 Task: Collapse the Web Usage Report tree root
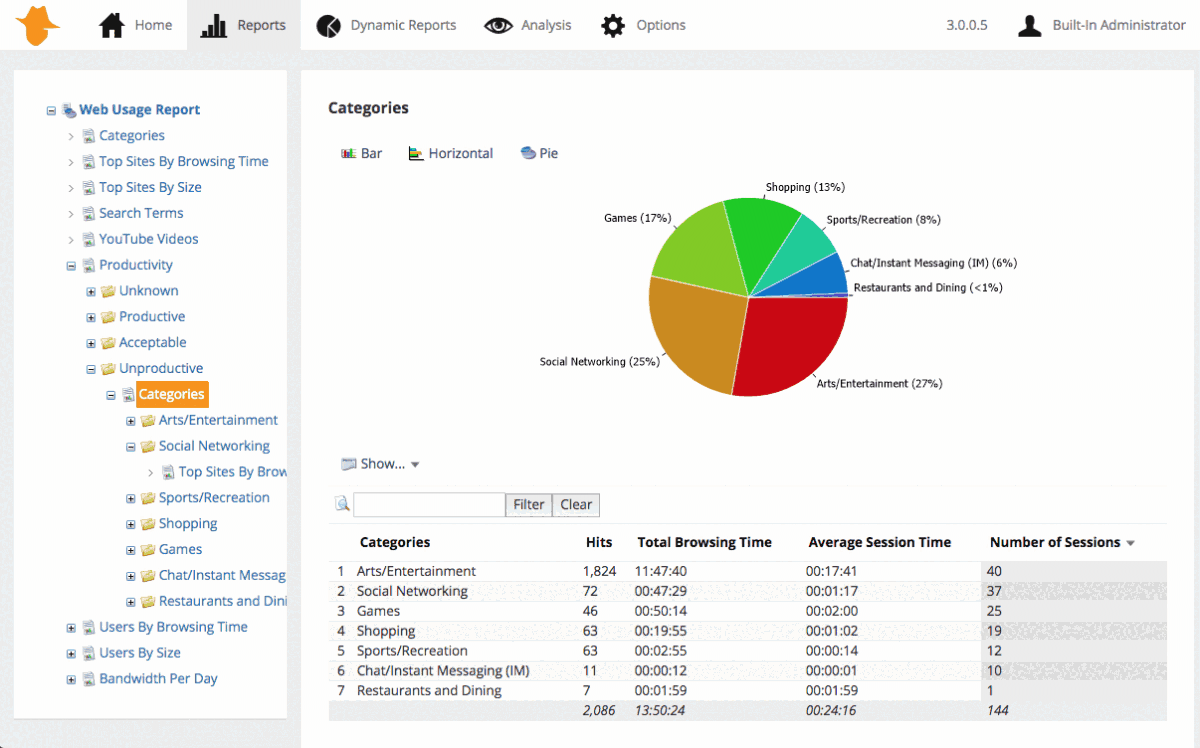51,111
